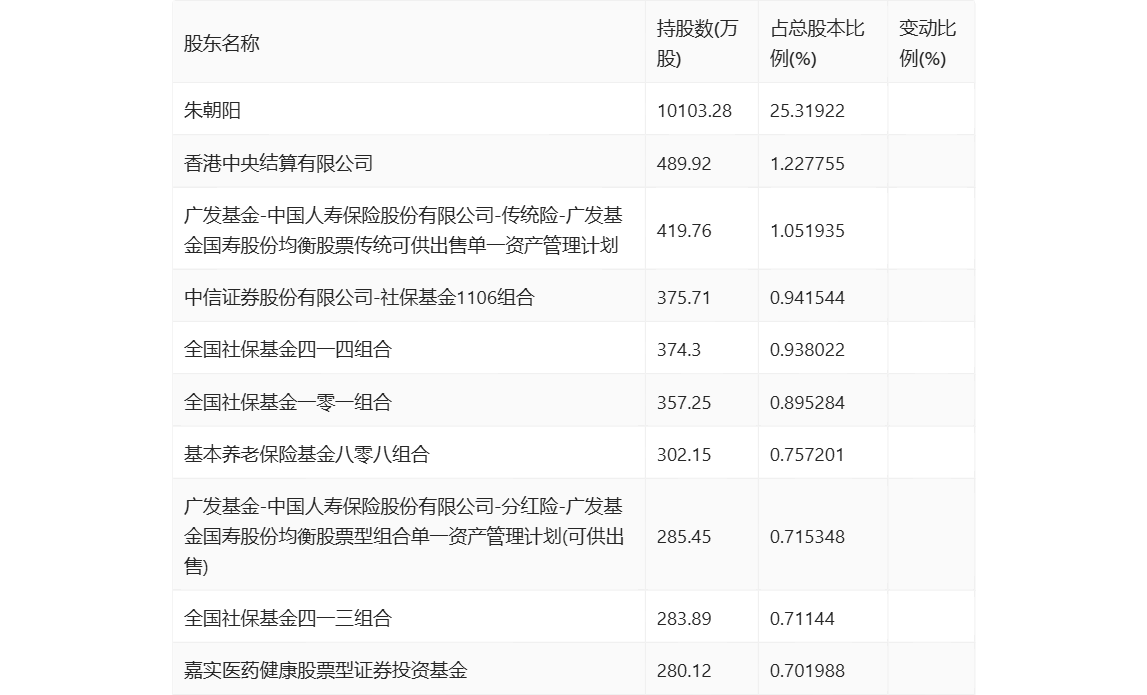
Task: Select the 持股数(万股) column header
Action: [697, 44]
